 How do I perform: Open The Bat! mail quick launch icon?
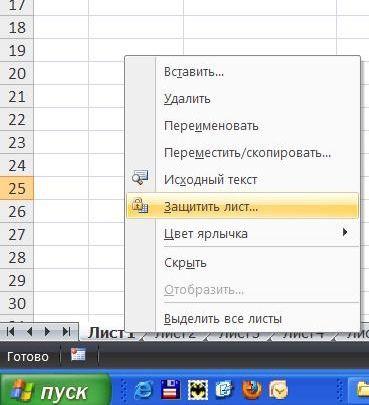198,390
